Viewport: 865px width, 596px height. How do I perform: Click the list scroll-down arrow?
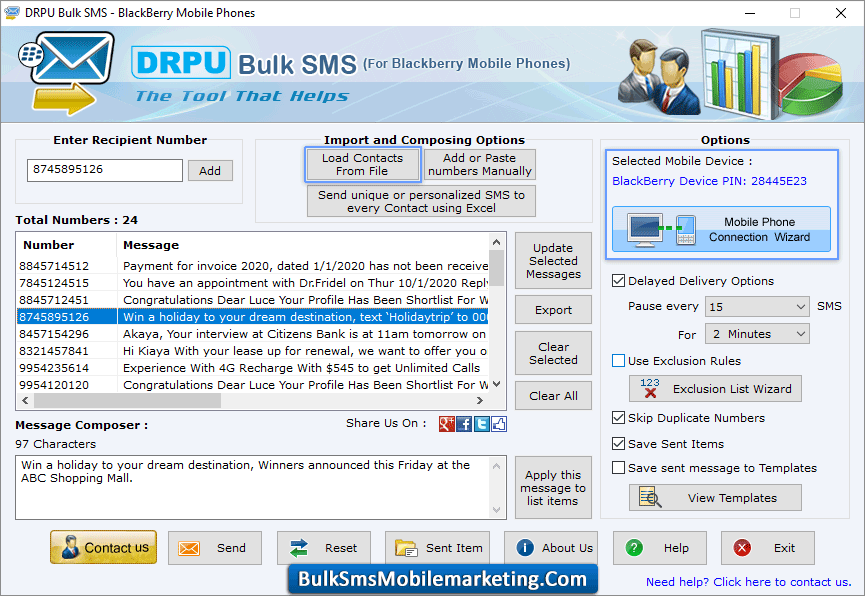pos(496,384)
